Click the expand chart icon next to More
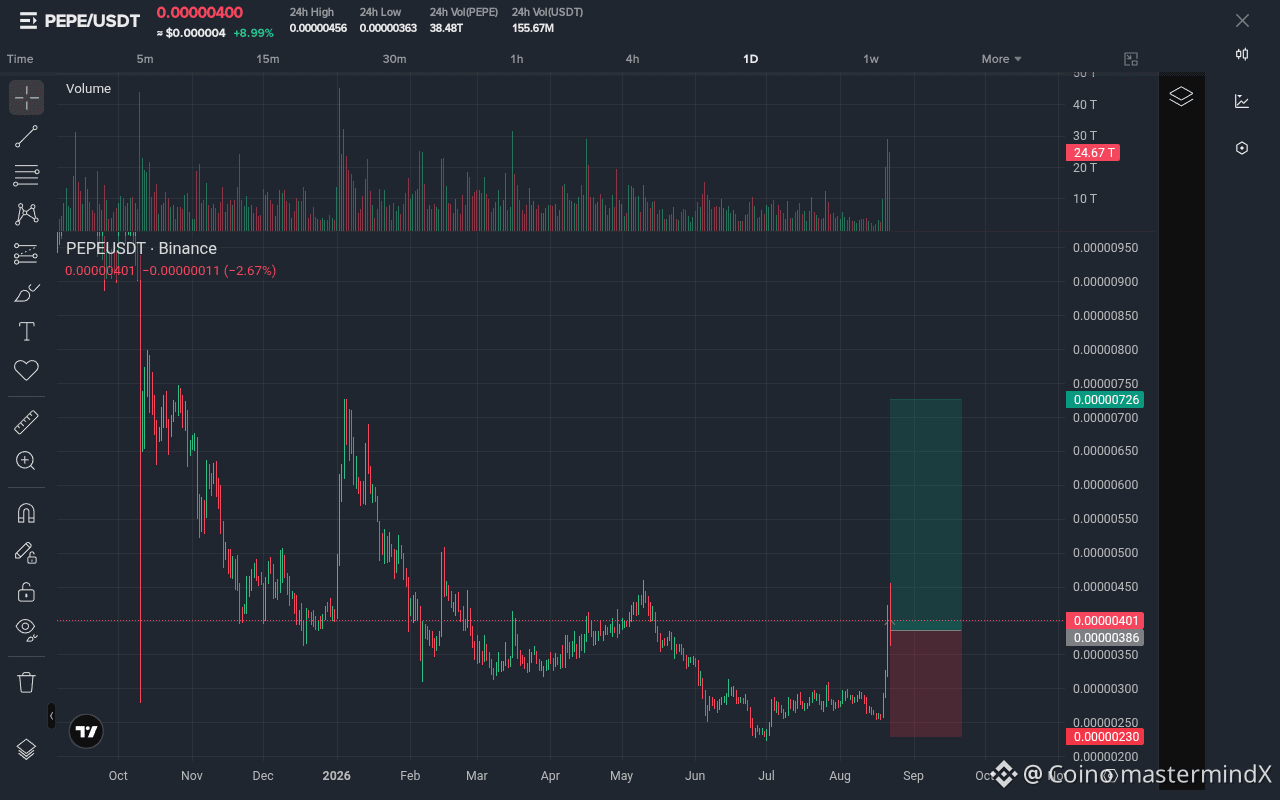This screenshot has width=1280, height=800. 1131,59
